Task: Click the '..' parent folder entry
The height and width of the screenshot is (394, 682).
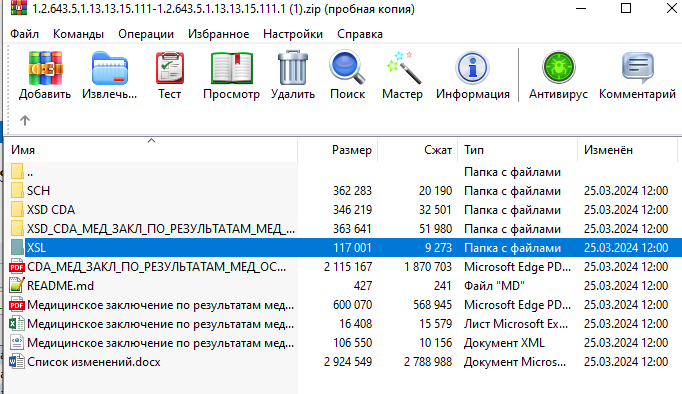Action: (x=30, y=173)
